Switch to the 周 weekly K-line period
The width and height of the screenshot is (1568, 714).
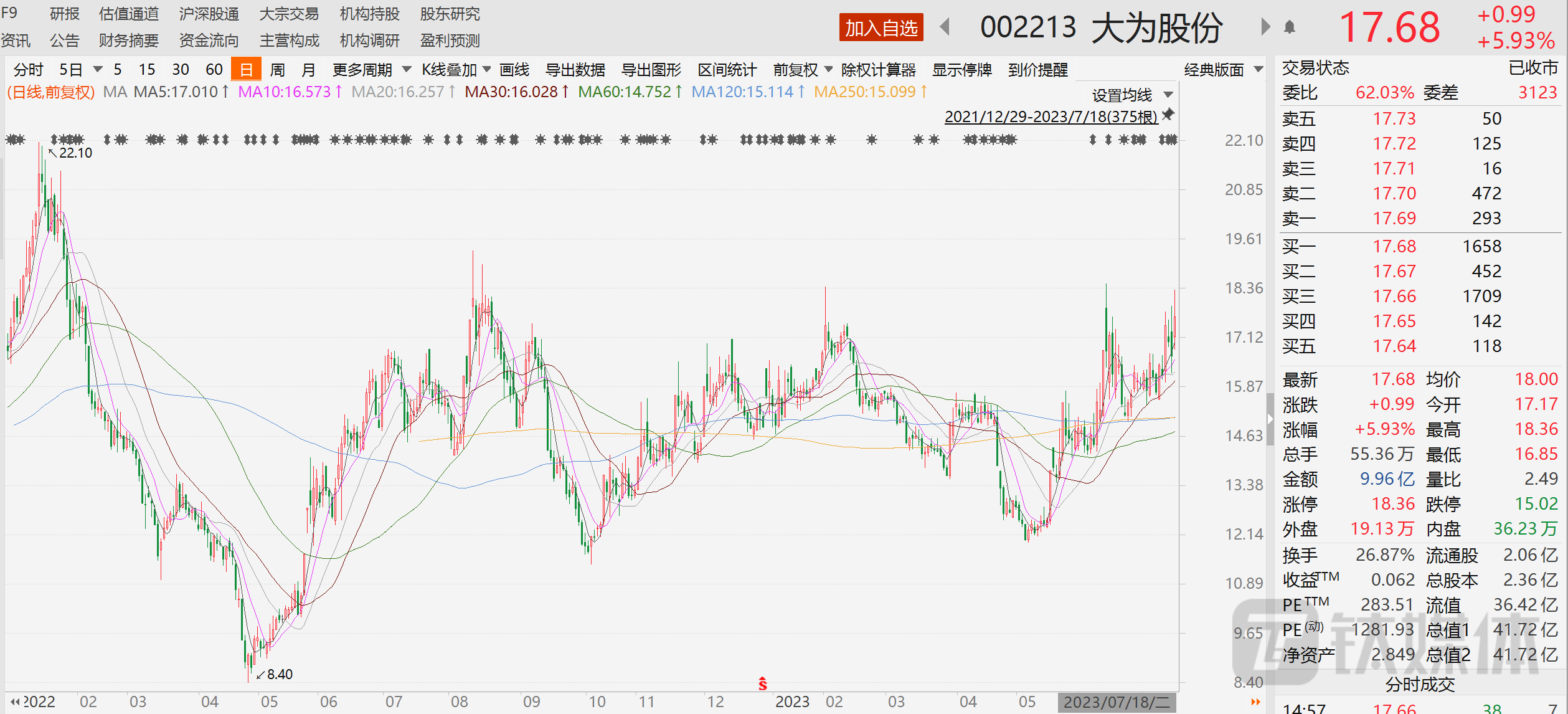pyautogui.click(x=278, y=70)
